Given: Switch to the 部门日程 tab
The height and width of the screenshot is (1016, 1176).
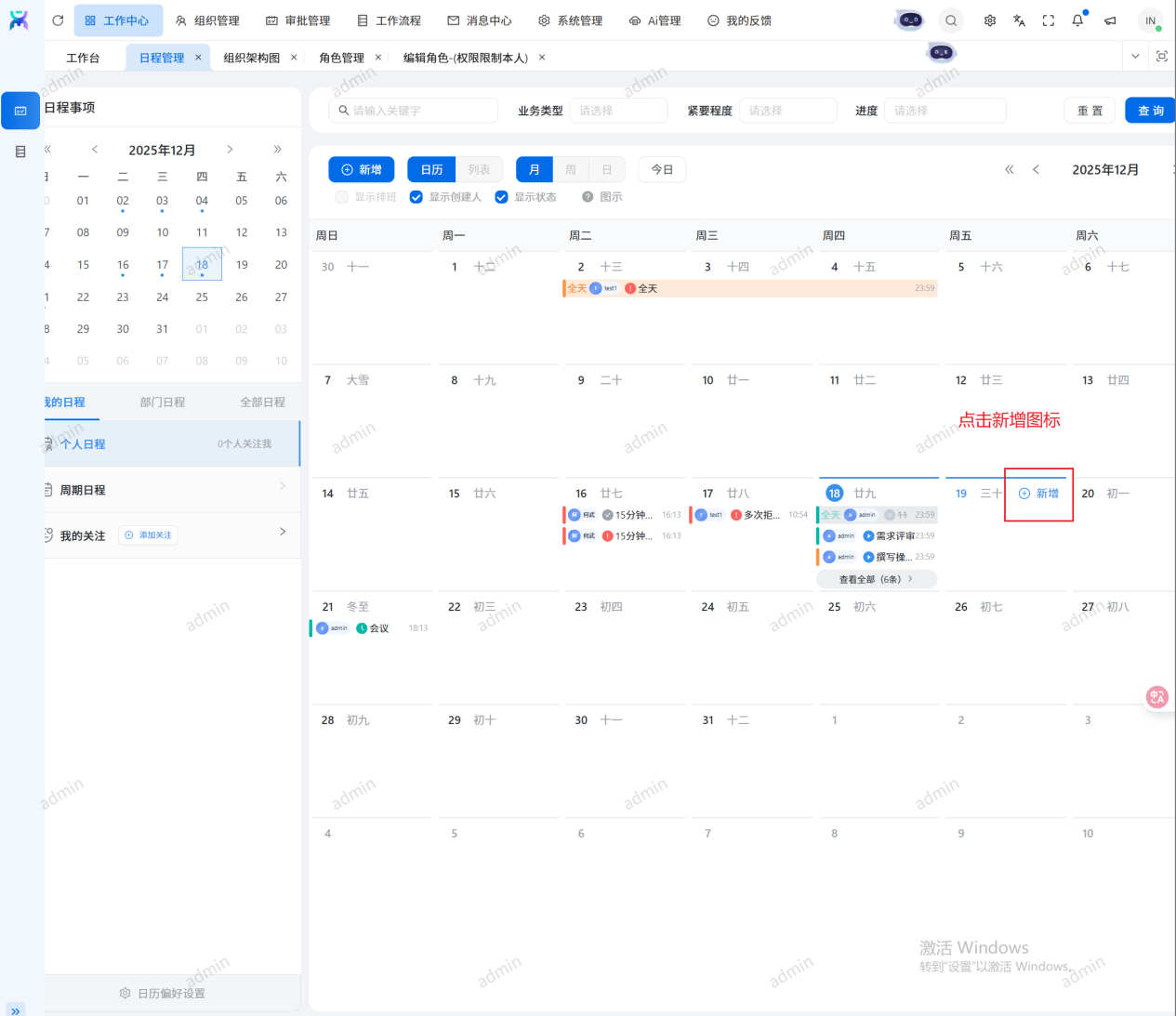Looking at the screenshot, I should coord(163,402).
